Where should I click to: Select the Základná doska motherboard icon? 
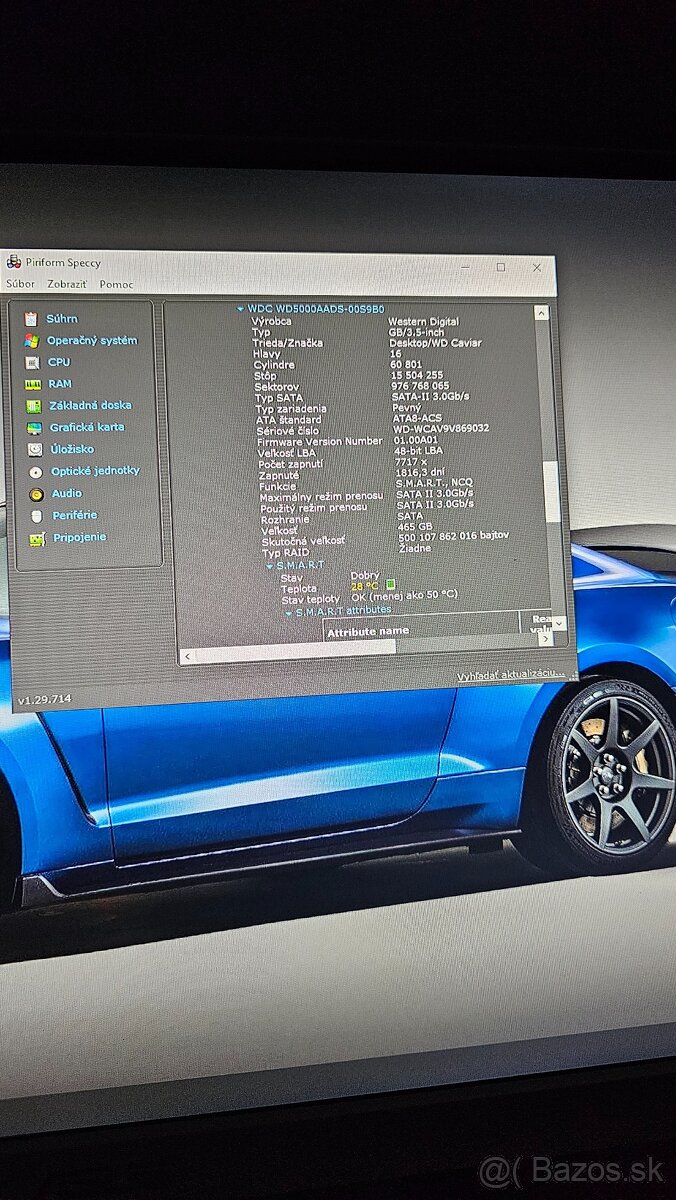34,406
